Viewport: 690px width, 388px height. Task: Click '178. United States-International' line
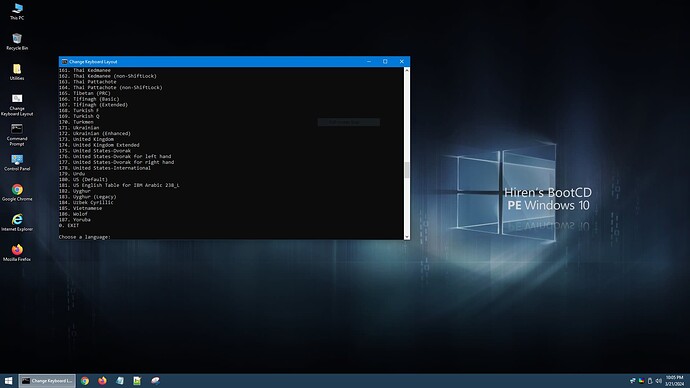tap(105, 168)
